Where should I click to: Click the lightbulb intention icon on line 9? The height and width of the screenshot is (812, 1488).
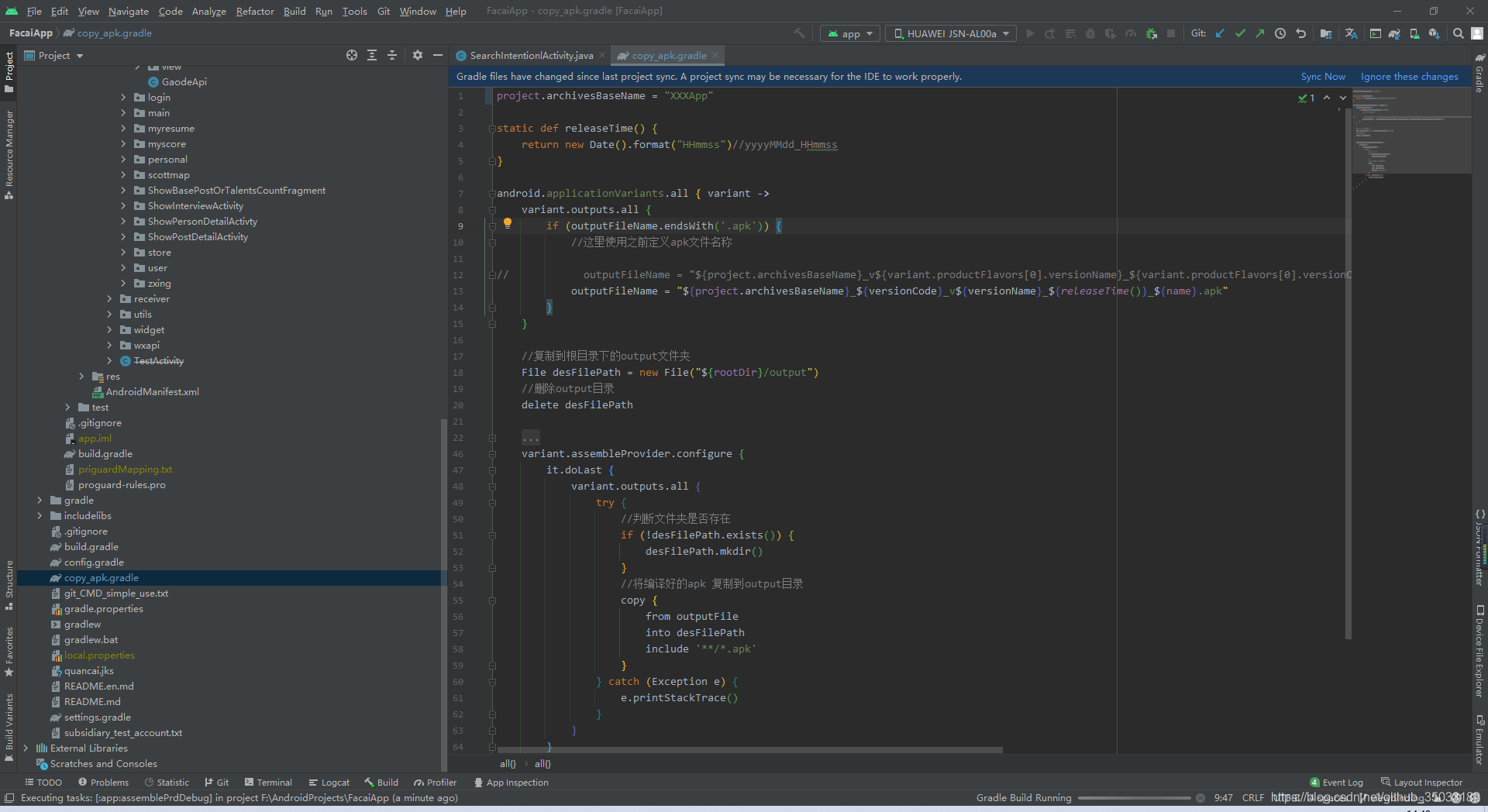tap(508, 223)
